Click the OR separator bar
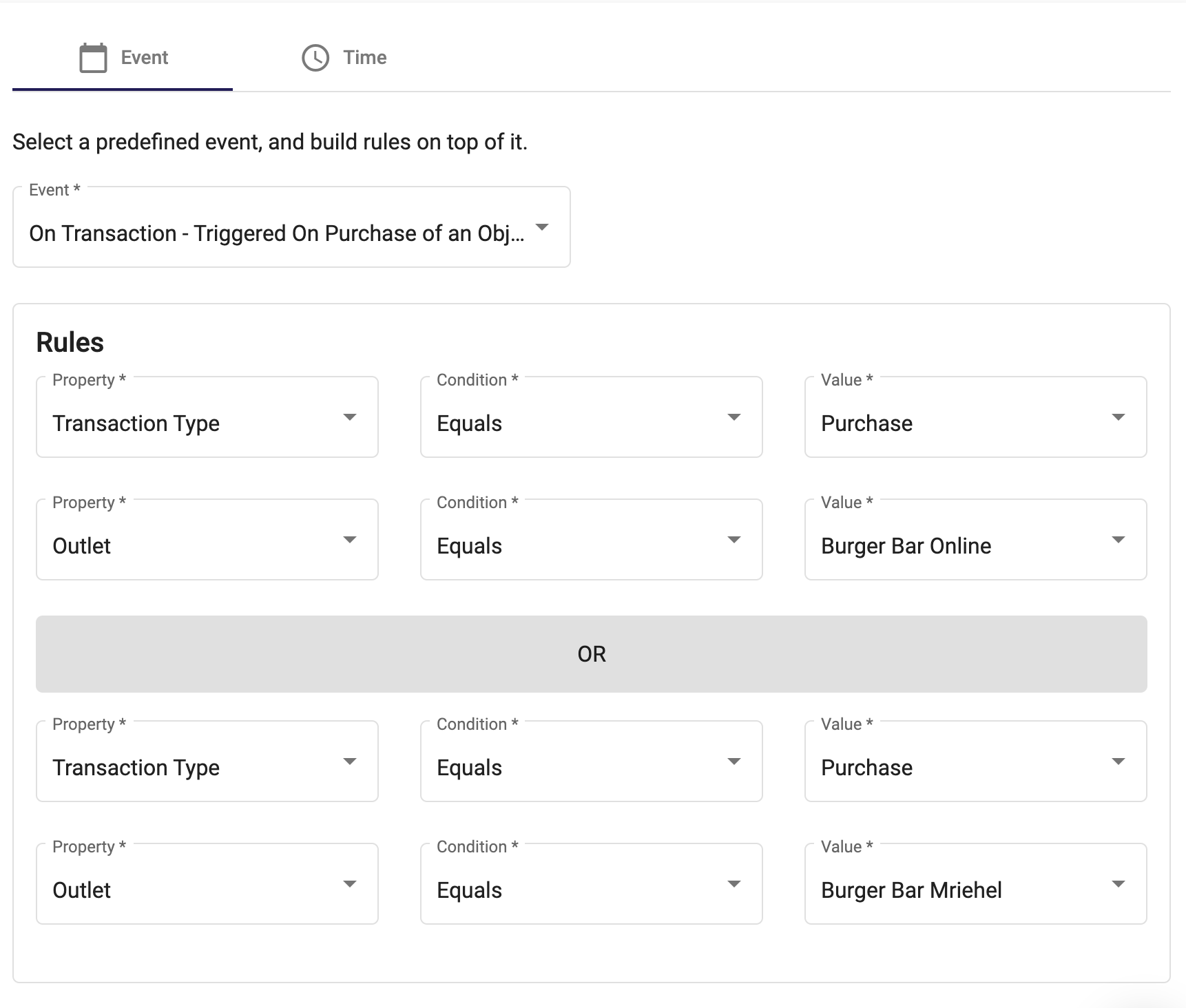1186x1008 pixels. point(591,653)
